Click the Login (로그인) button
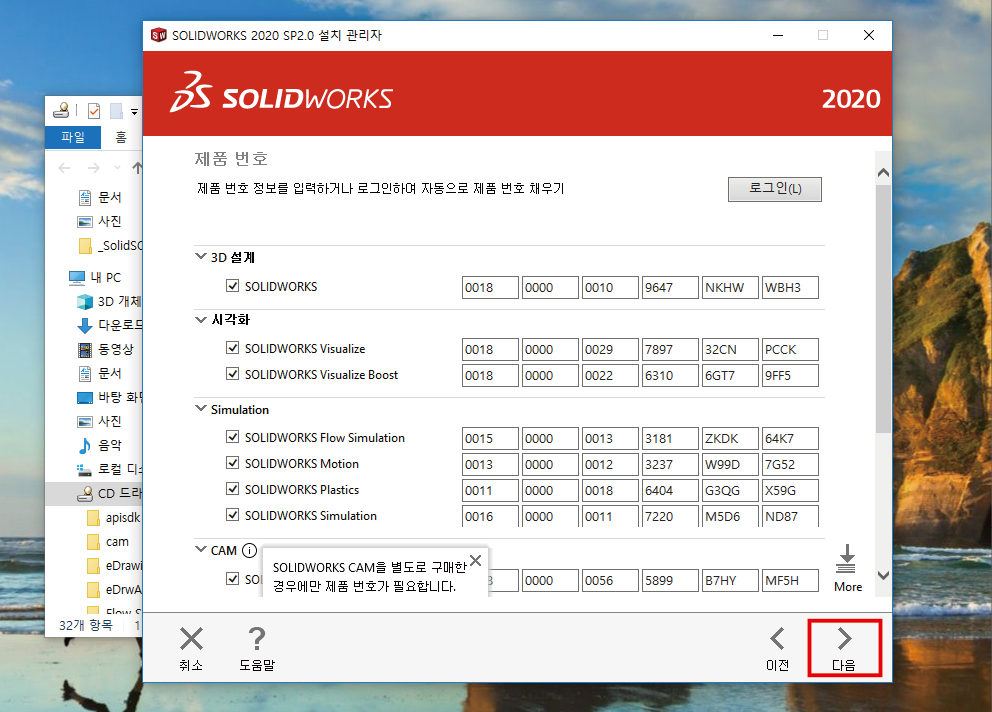Image resolution: width=992 pixels, height=712 pixels. pyautogui.click(x=774, y=189)
